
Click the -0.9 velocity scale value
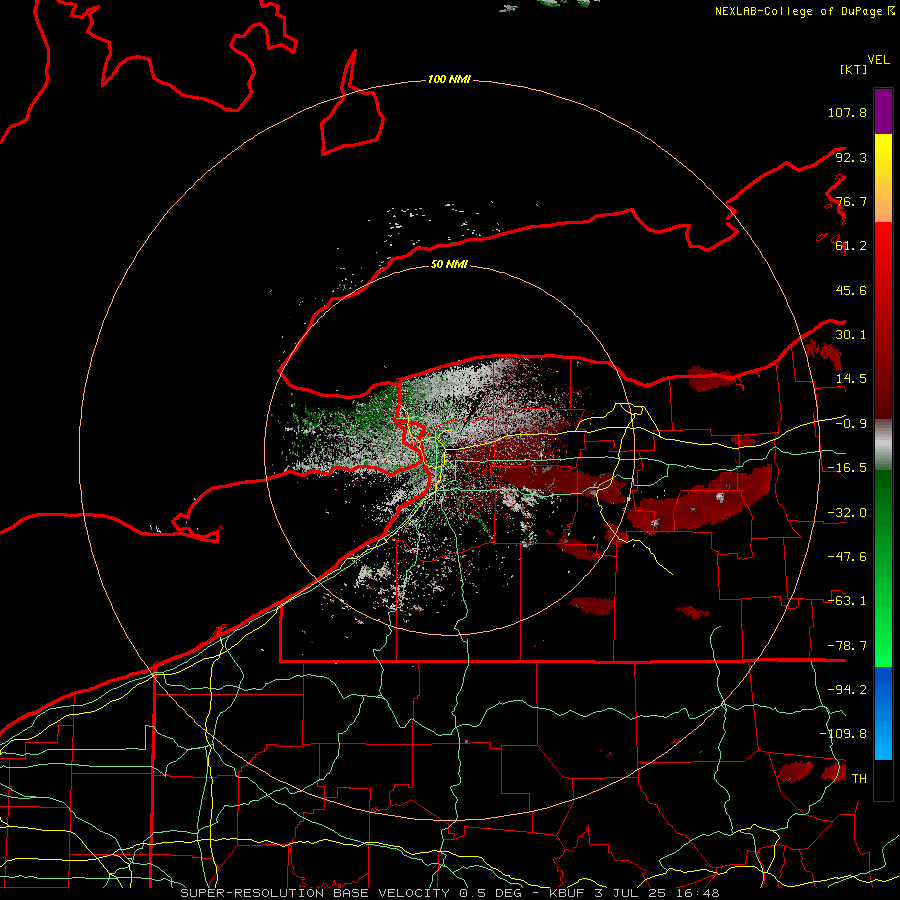coord(851,424)
